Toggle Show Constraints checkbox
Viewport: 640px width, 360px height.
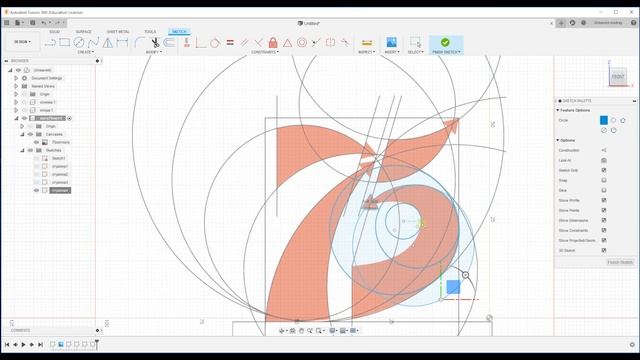tap(604, 230)
